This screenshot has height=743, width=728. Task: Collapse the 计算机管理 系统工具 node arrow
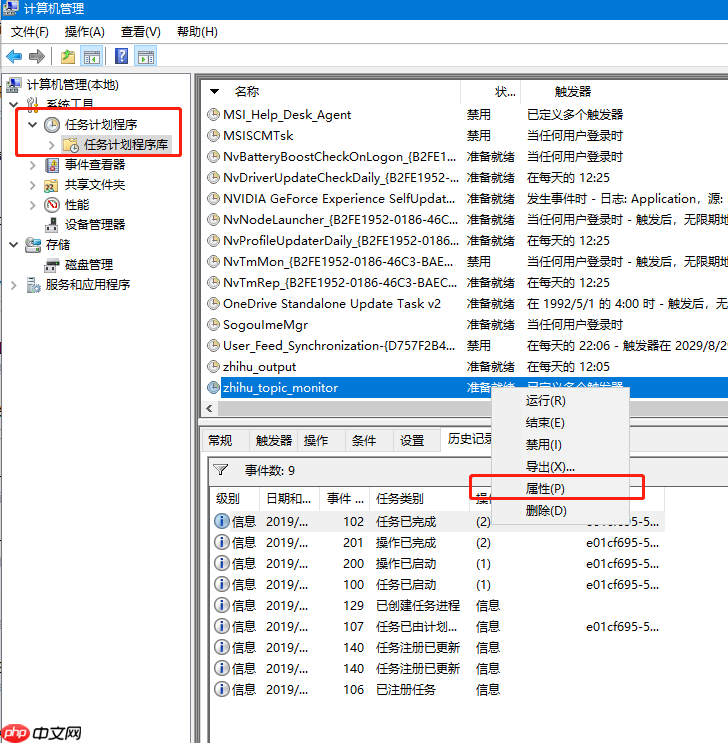click(x=14, y=104)
